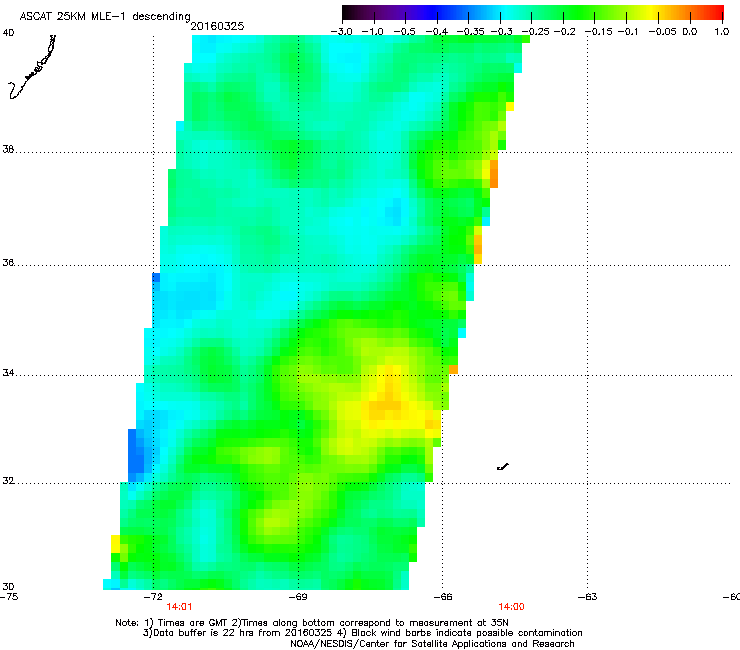Click the colorbar label -0.15
This screenshot has height=650, width=740.
pyautogui.click(x=598, y=32)
